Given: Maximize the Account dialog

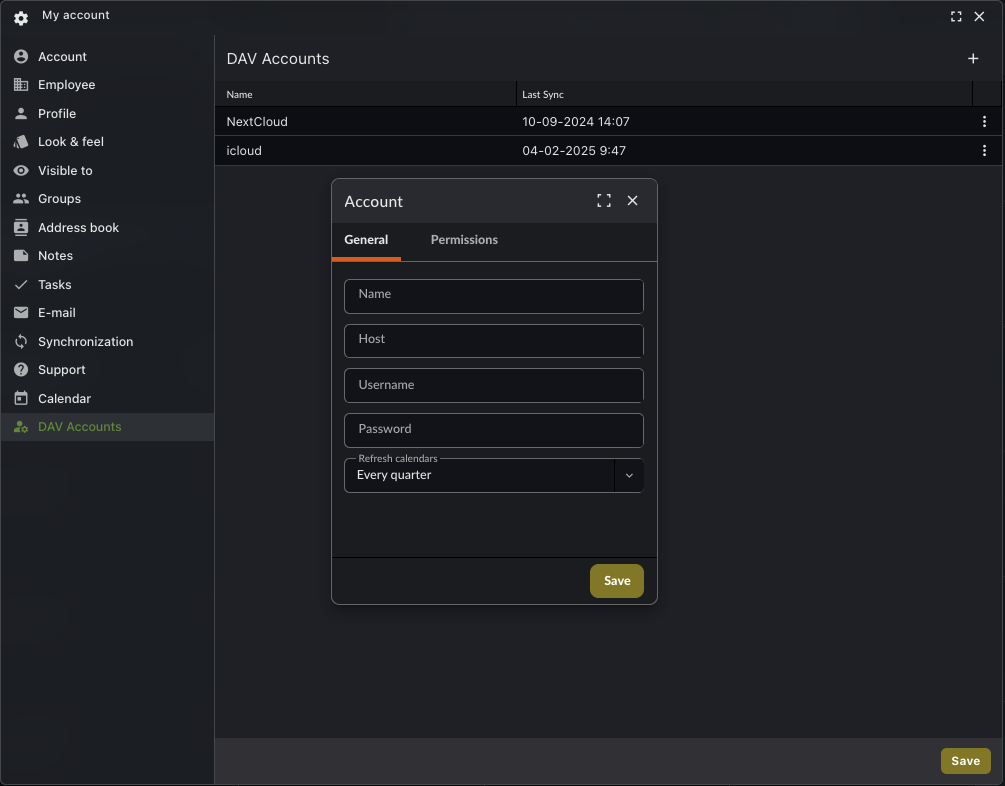Looking at the screenshot, I should point(604,201).
